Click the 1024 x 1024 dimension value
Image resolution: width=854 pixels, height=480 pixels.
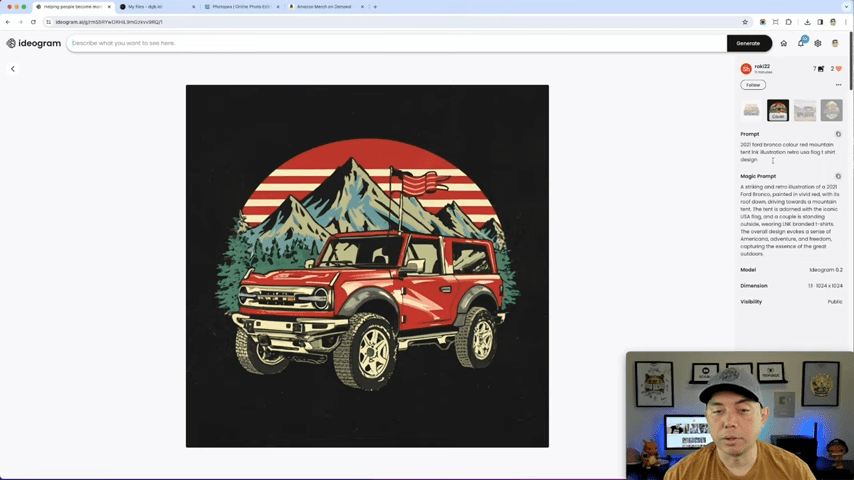click(x=825, y=285)
